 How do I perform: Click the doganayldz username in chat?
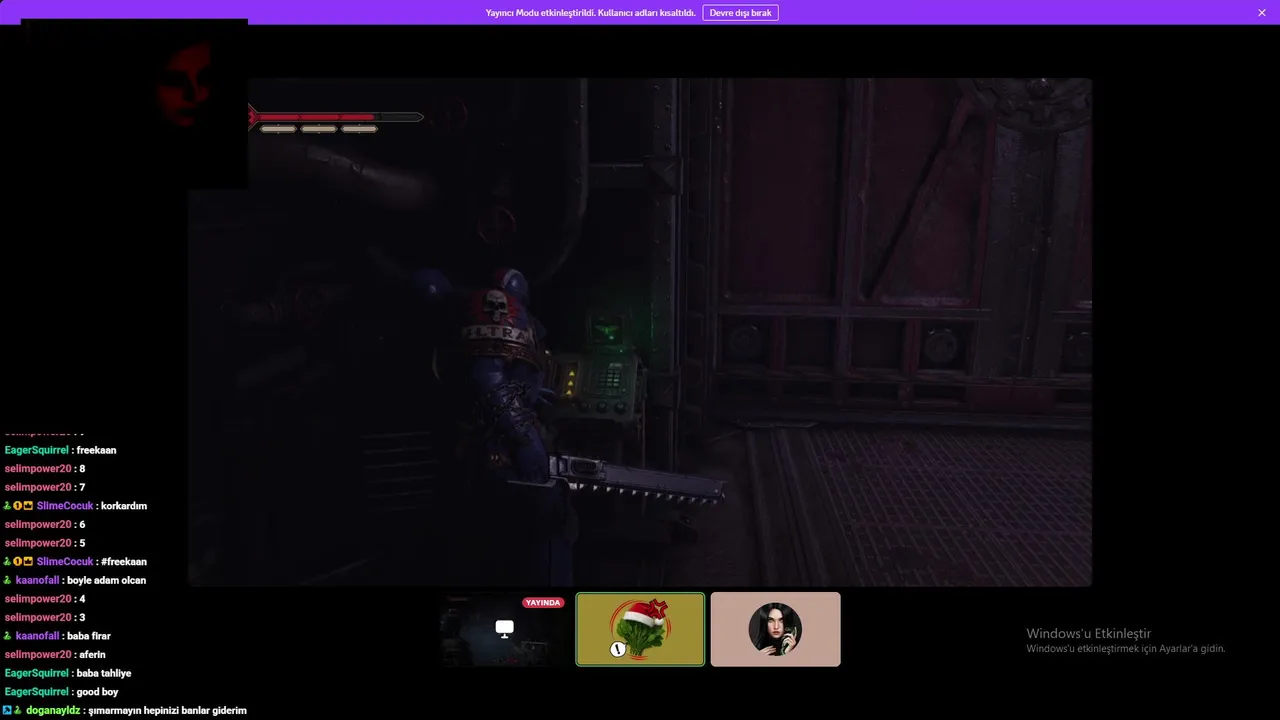[x=53, y=711]
